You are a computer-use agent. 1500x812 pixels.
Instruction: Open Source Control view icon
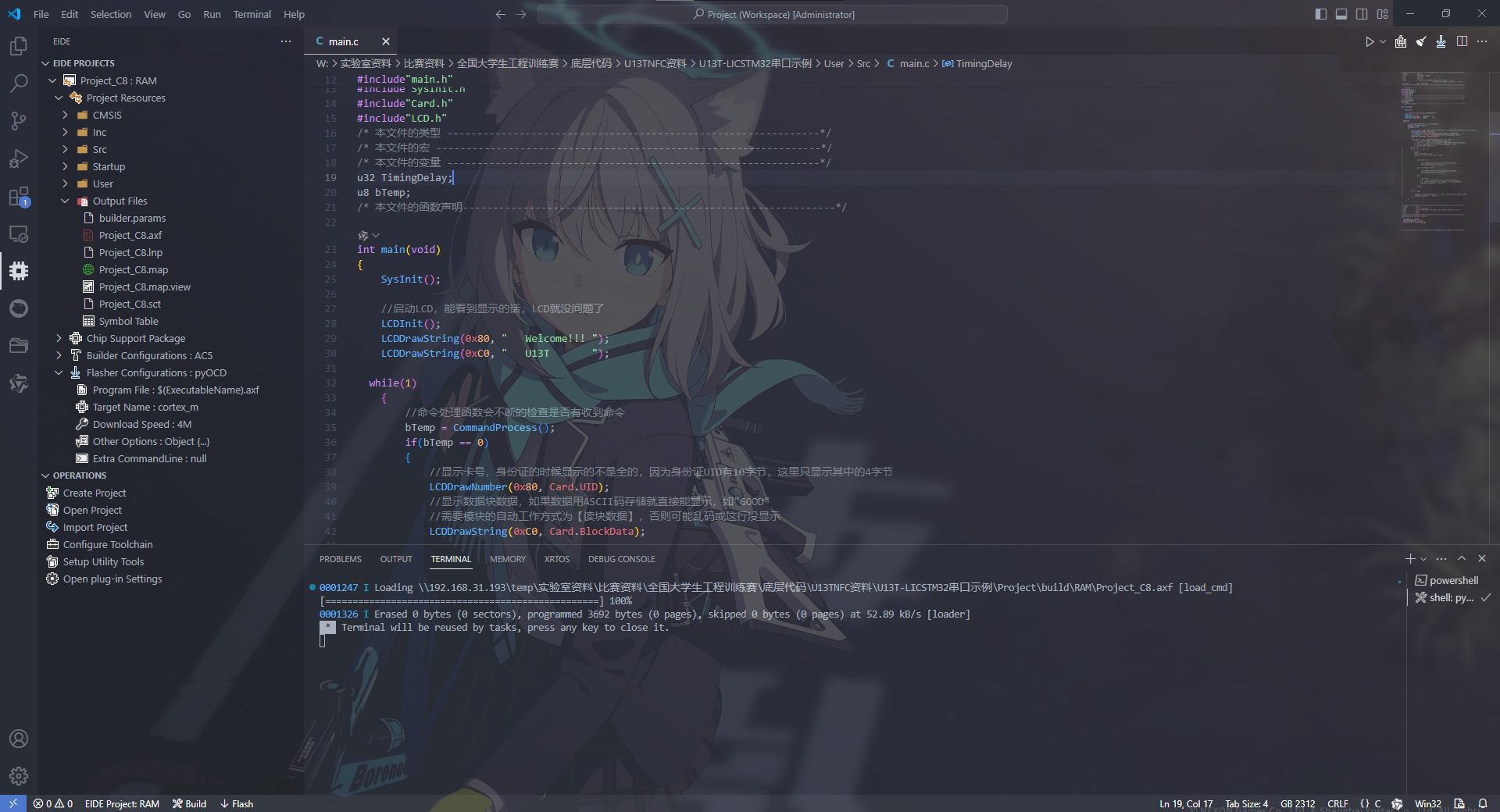19,121
